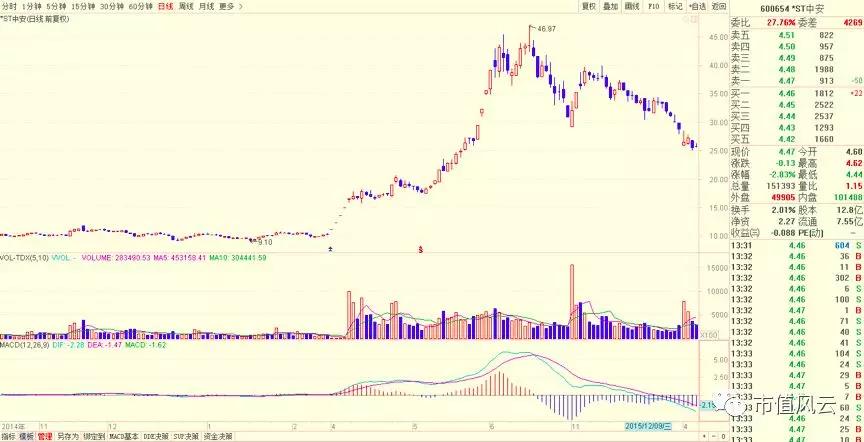Screen dimensions: 864x442
Task: Click the 卖三 ask row at 4.49
Action: coord(796,58)
